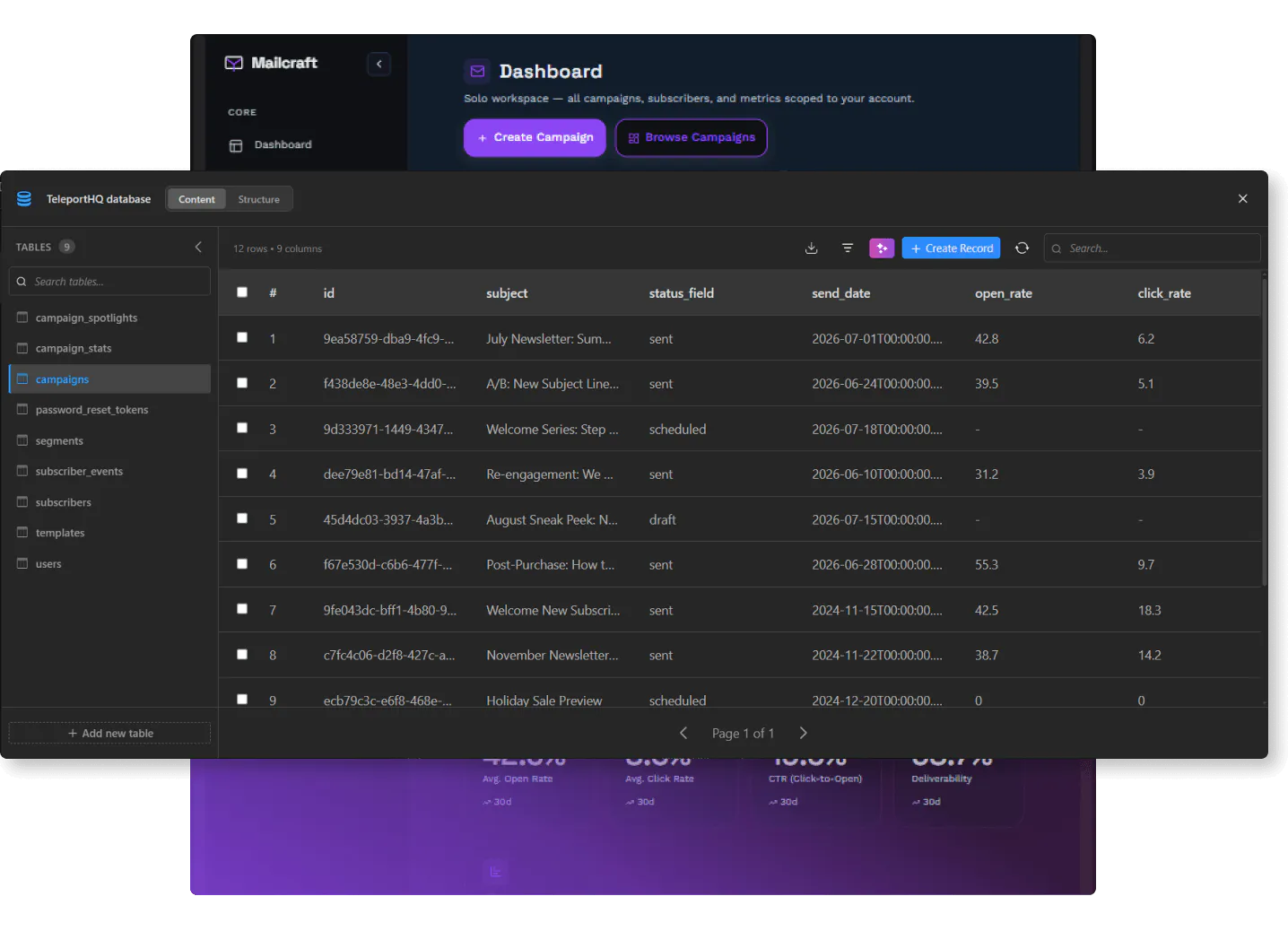Switch to the Structure tab
This screenshot has height=931, width=1288.
[259, 199]
